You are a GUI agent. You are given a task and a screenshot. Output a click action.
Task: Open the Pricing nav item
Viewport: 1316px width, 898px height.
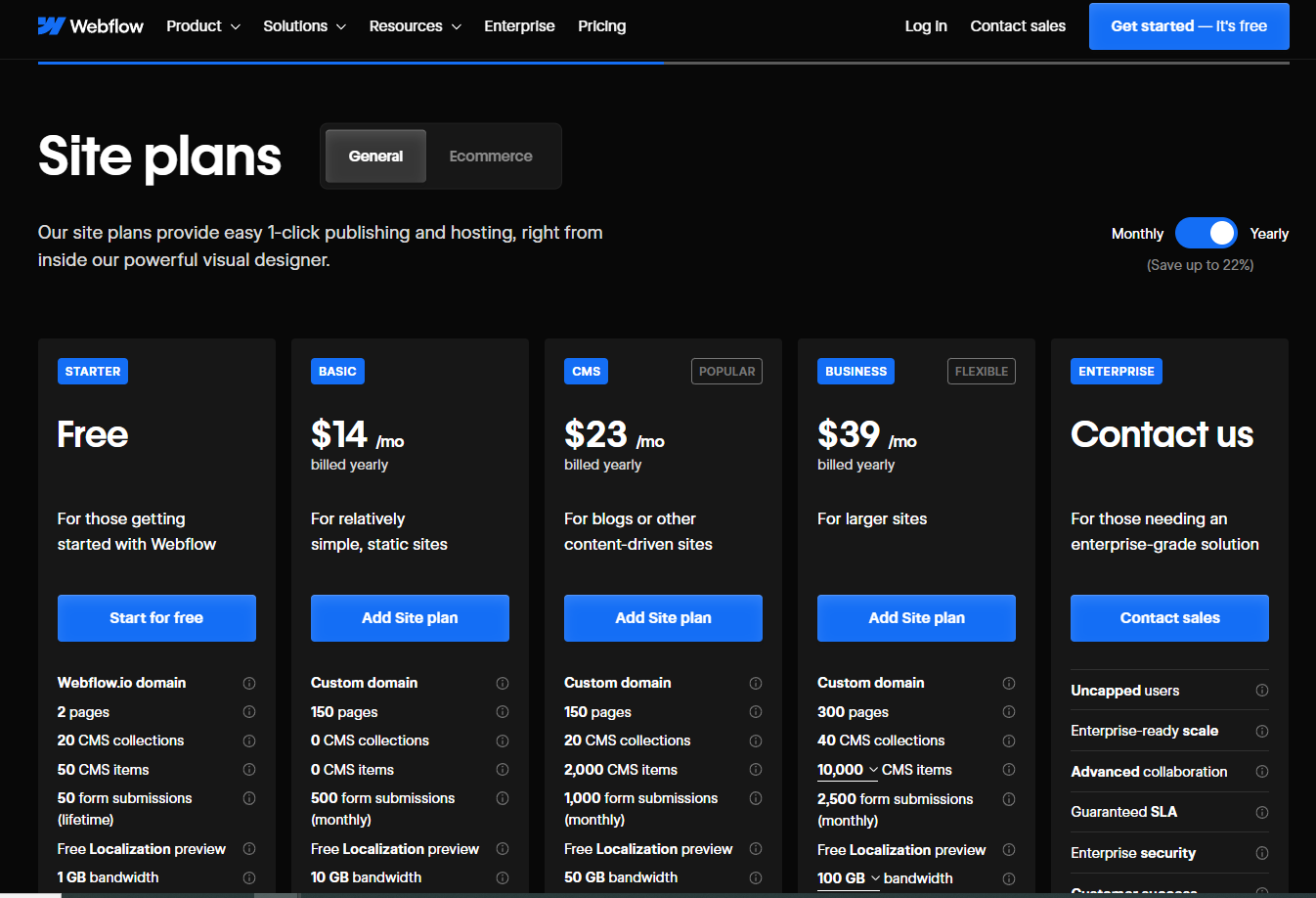point(601,26)
